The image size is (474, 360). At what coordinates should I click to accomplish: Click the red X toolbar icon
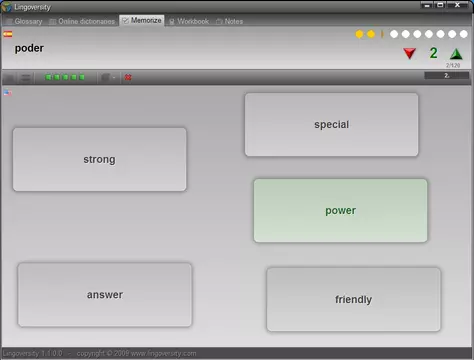pos(128,77)
